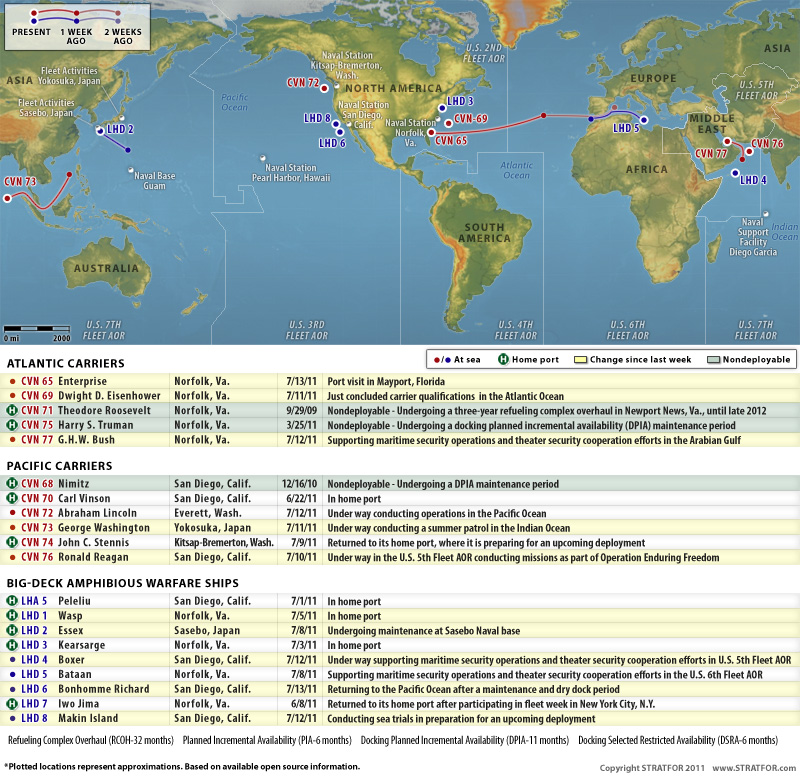Select the CVN-69 red marker off Norfolk

448,123
